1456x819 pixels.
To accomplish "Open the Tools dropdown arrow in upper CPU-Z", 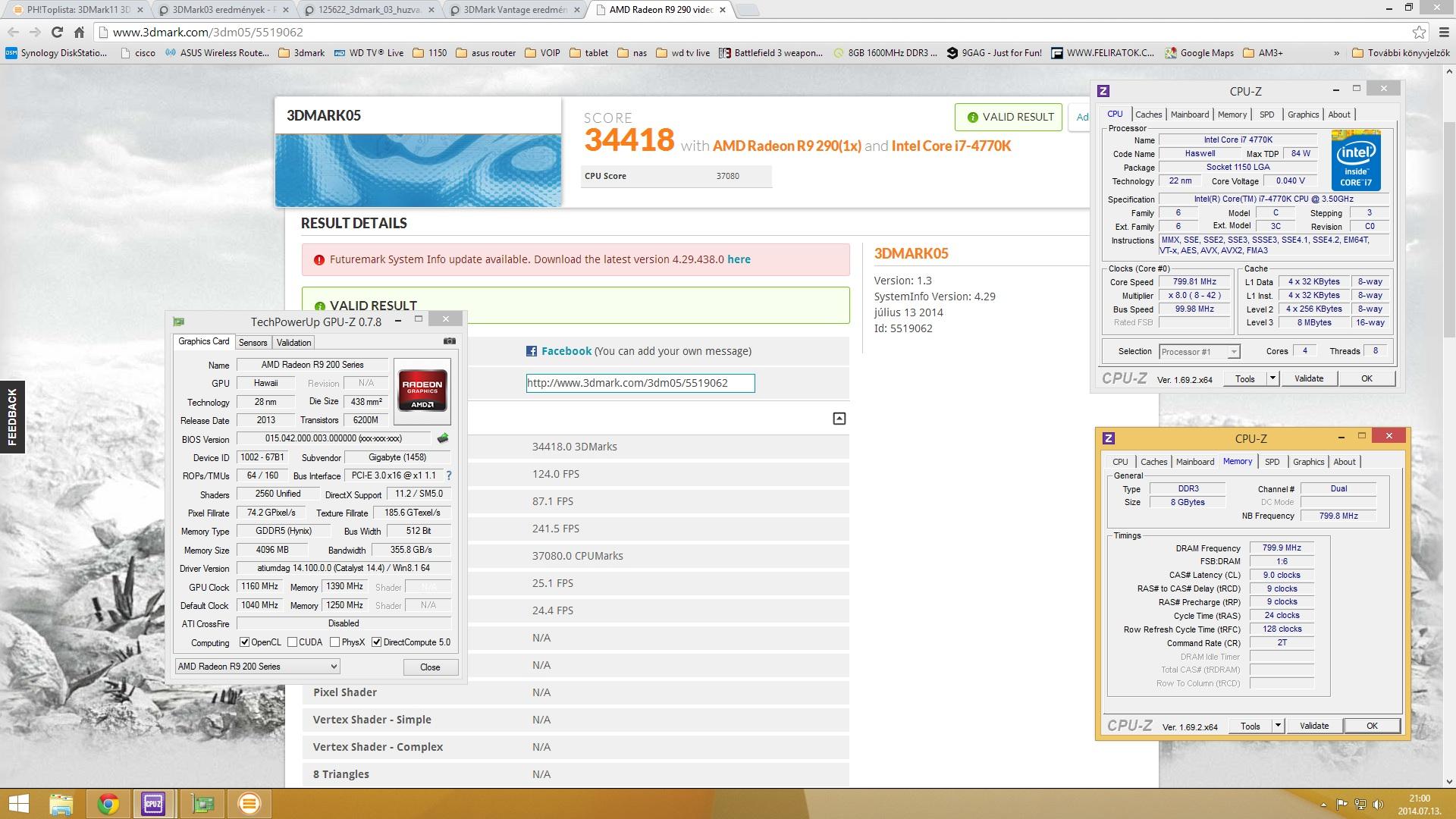I will click(x=1272, y=378).
